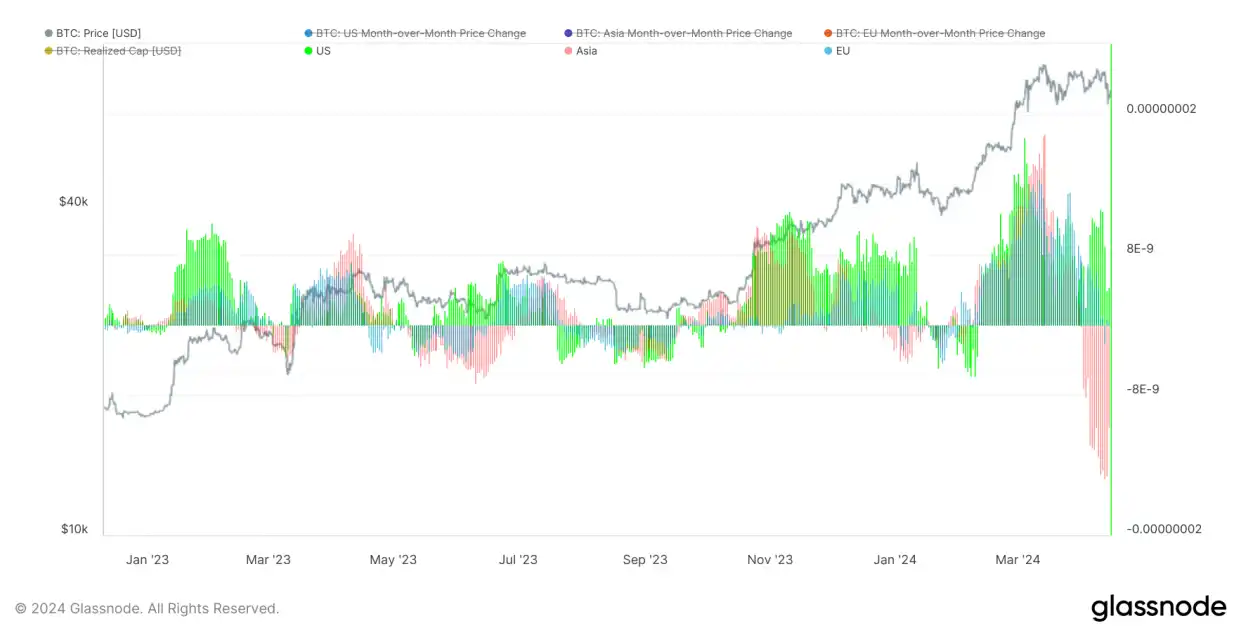Click the gray dot beside BTC: Price [USD]
This screenshot has height=643, width=1237.
(x=49, y=33)
